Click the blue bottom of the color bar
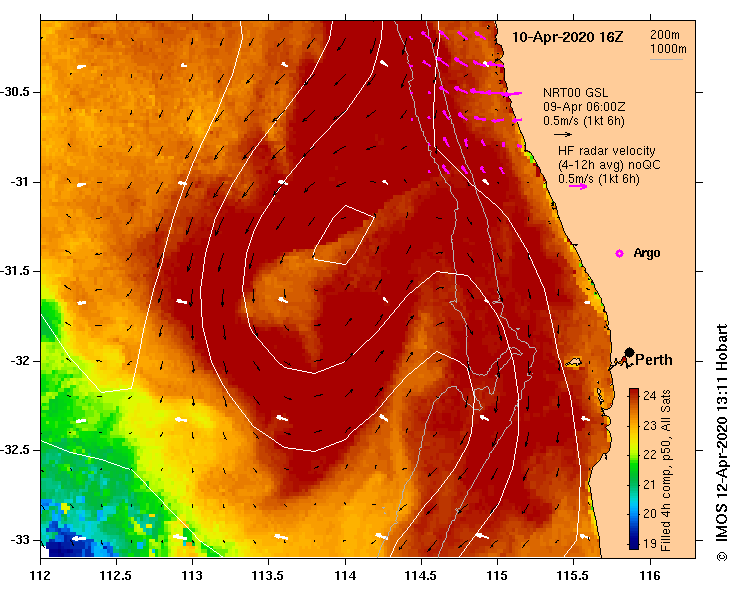This screenshot has width=739, height=592. coord(634,545)
